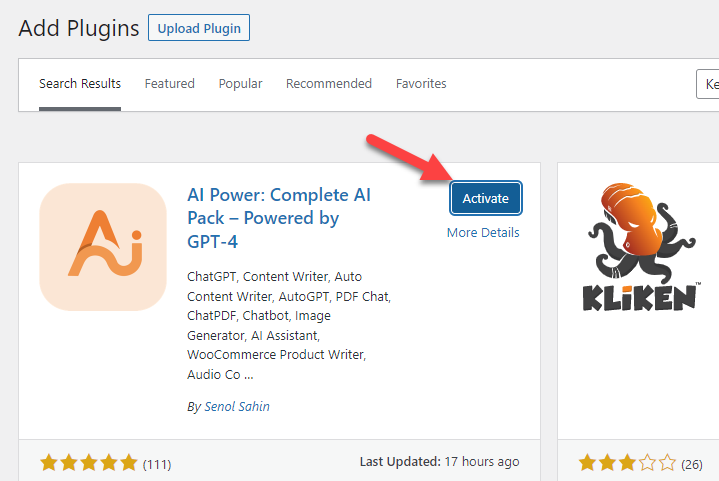Switch to the Featured tab

point(170,83)
